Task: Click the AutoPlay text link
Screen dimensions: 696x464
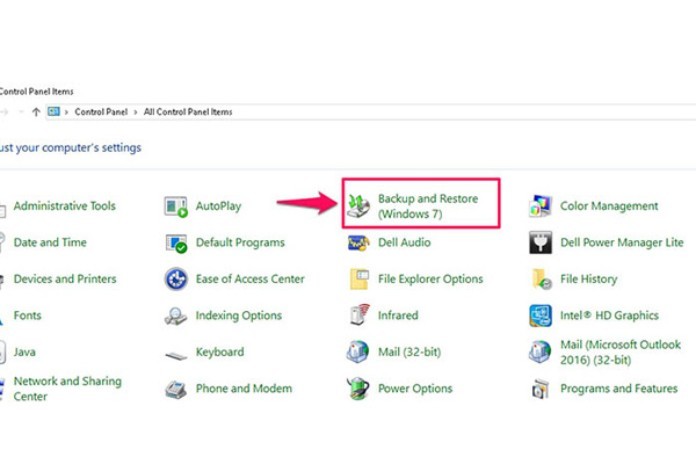Action: (218, 206)
